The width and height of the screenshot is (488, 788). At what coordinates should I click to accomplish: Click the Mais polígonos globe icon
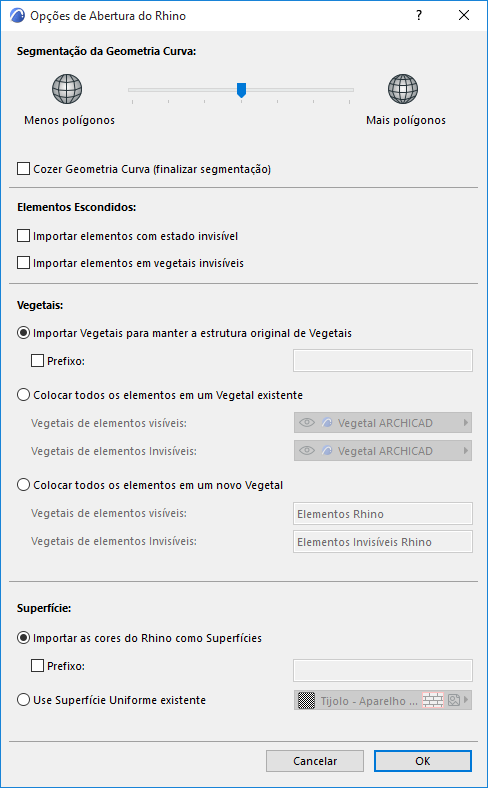click(x=403, y=89)
